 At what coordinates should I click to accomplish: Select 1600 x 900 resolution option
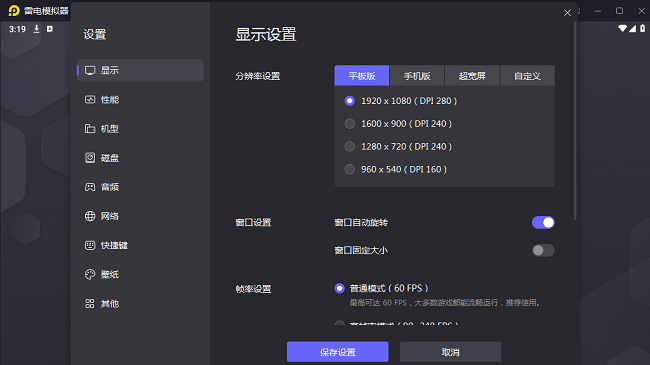[x=398, y=124]
